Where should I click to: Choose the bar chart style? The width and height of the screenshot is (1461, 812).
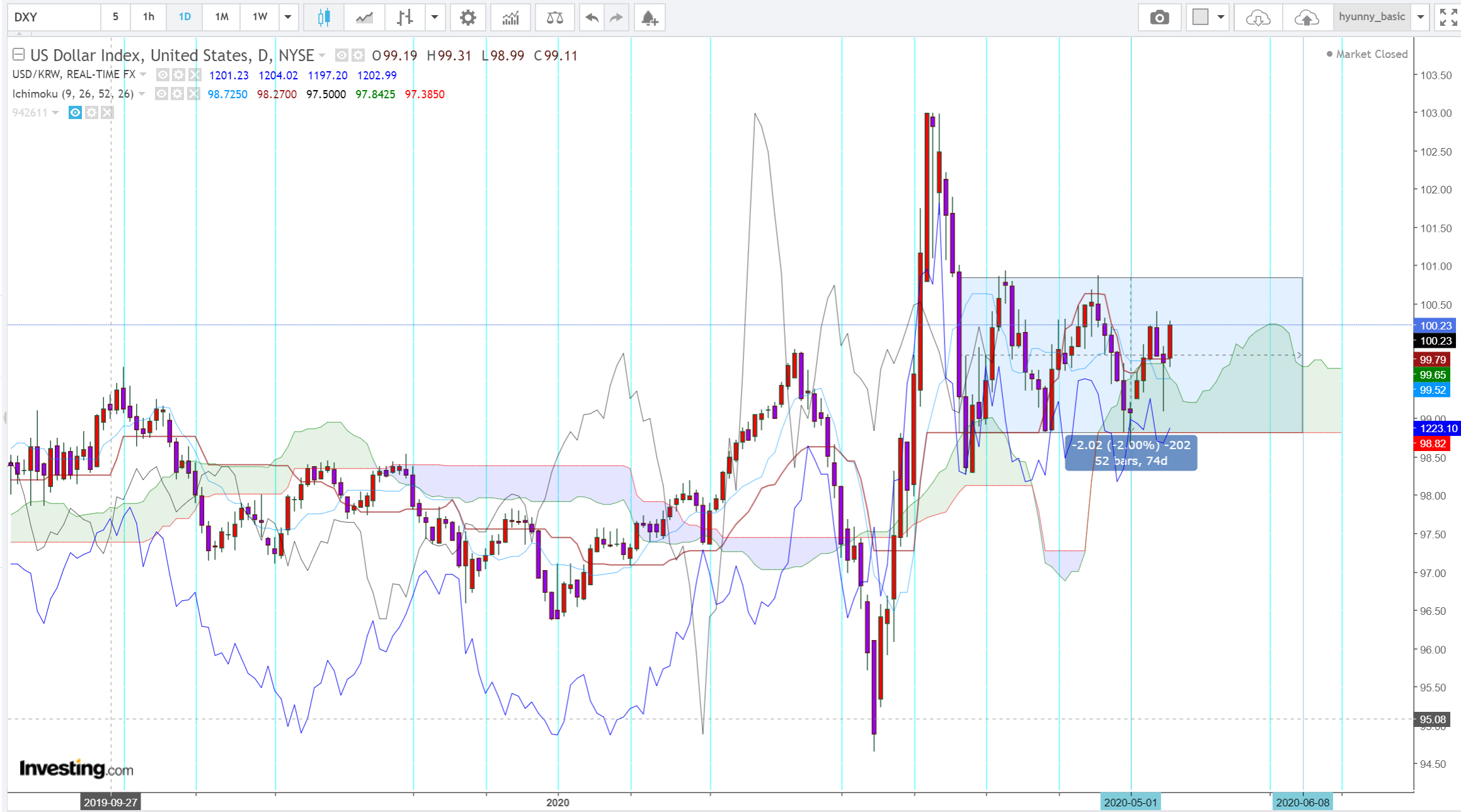tap(405, 17)
